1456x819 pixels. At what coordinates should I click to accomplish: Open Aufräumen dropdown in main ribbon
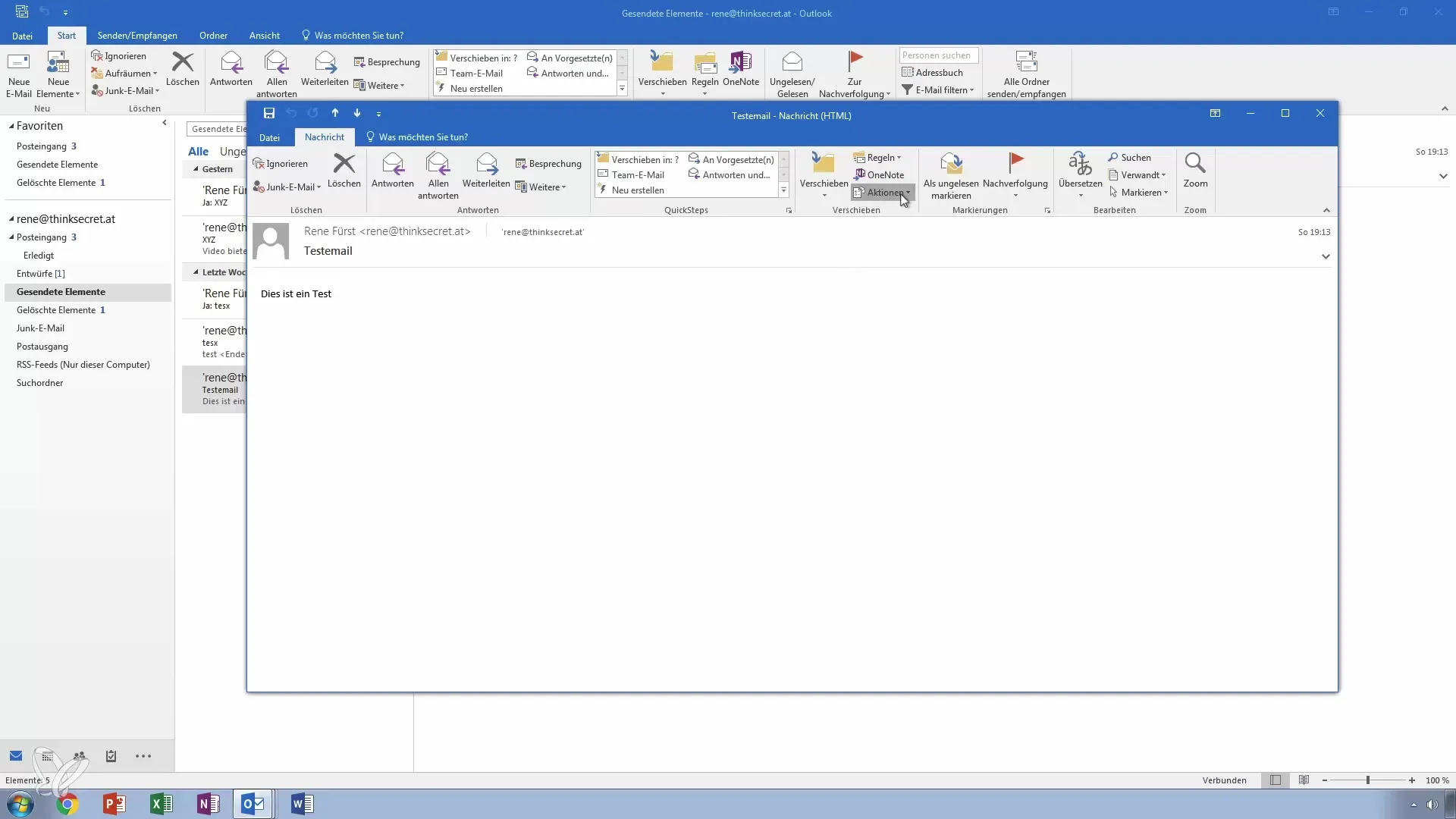[x=124, y=73]
